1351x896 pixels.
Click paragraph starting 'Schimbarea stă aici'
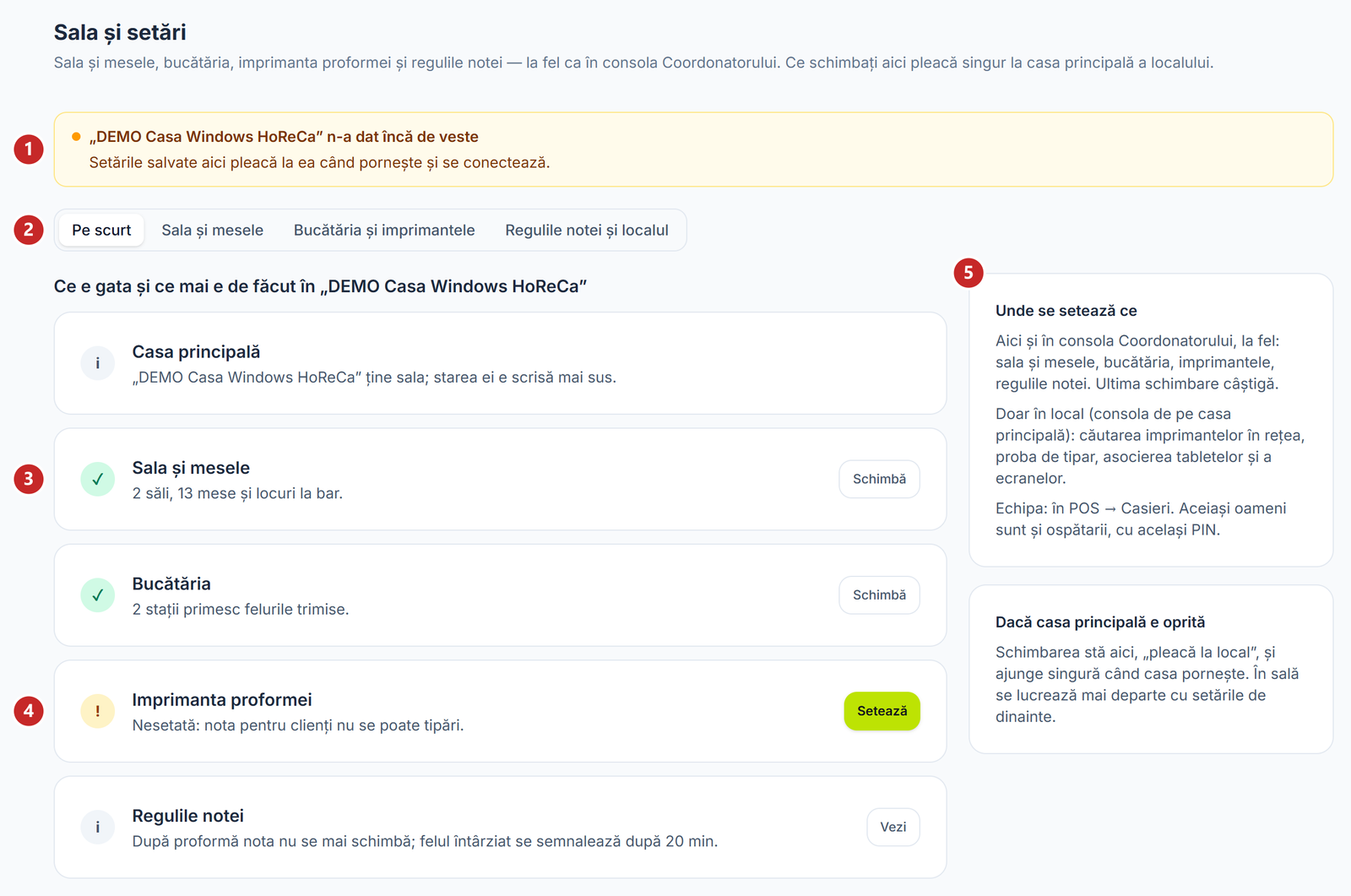pos(1148,685)
